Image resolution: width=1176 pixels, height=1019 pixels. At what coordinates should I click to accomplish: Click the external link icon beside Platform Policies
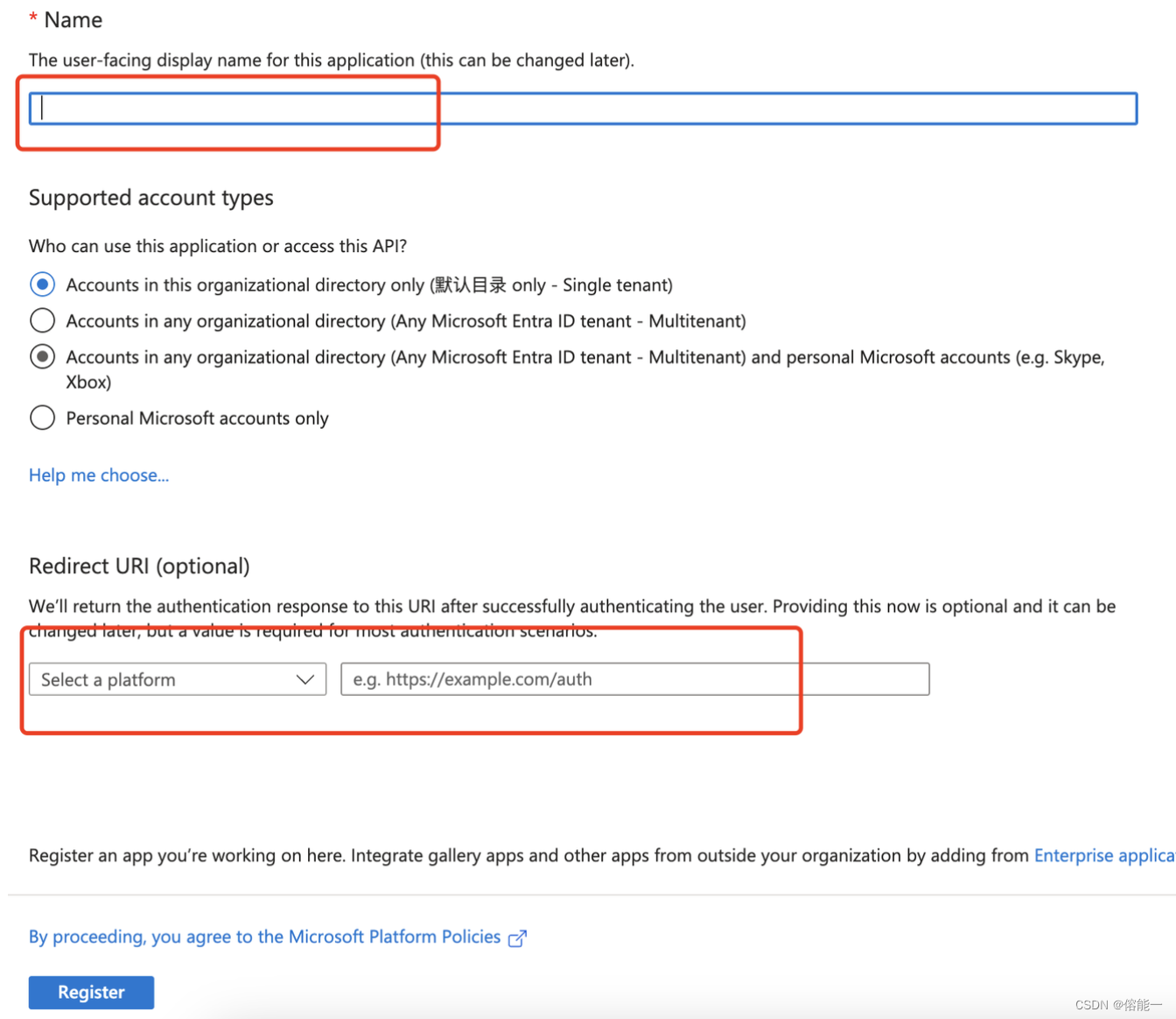[x=518, y=938]
